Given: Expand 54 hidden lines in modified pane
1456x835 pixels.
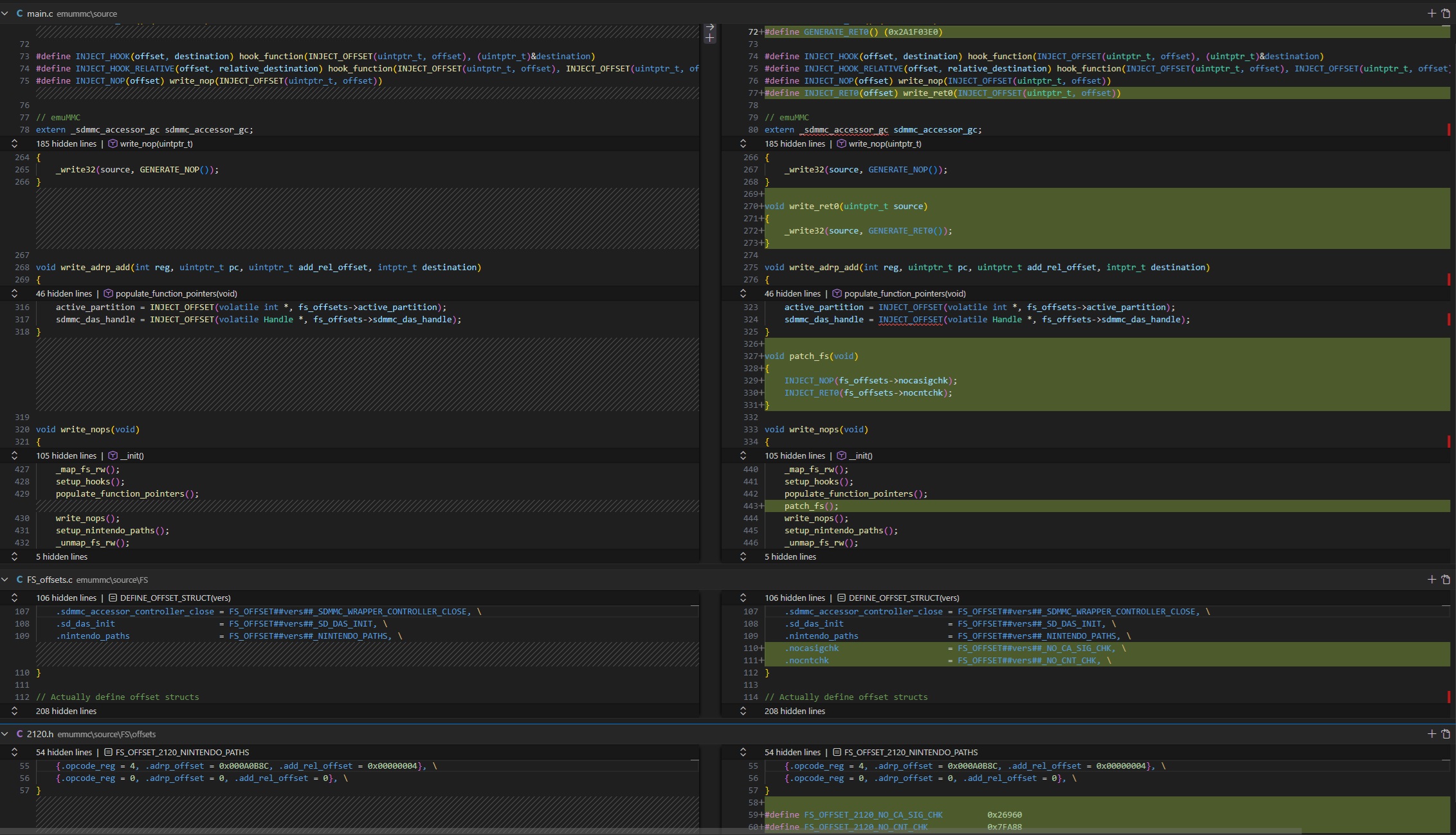Looking at the screenshot, I should point(743,752).
